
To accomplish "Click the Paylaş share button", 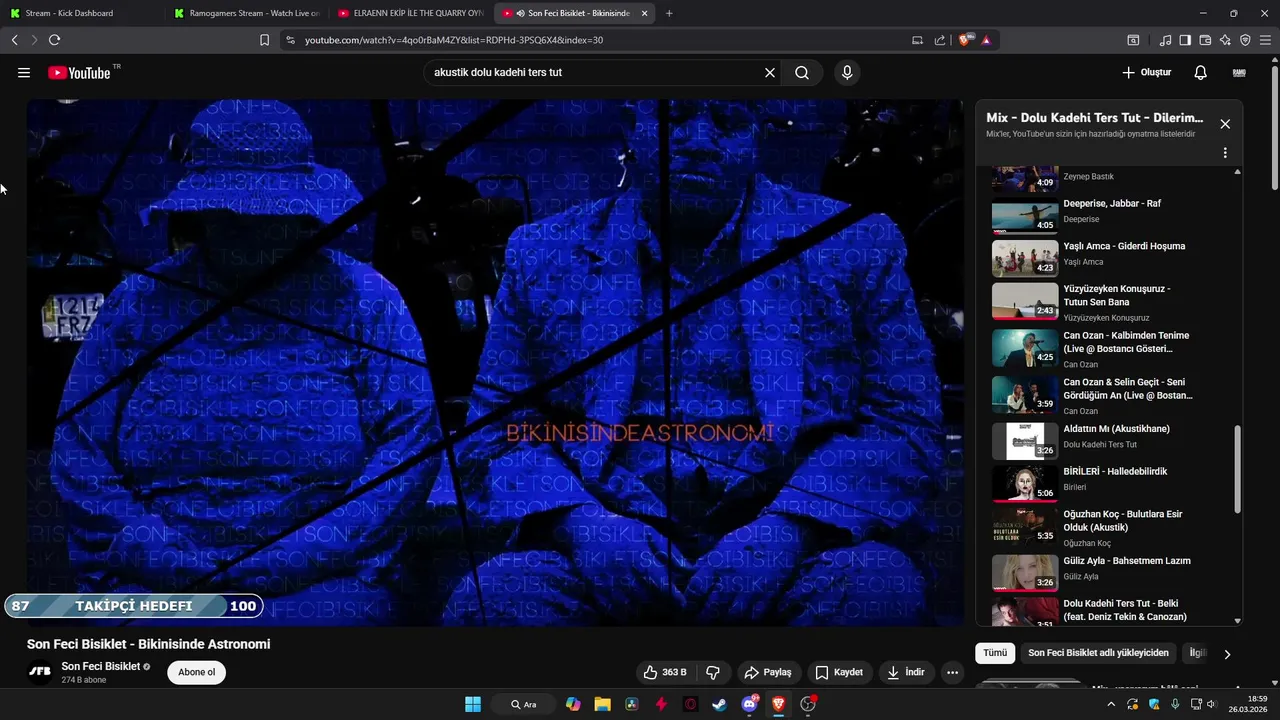I will (x=767, y=672).
